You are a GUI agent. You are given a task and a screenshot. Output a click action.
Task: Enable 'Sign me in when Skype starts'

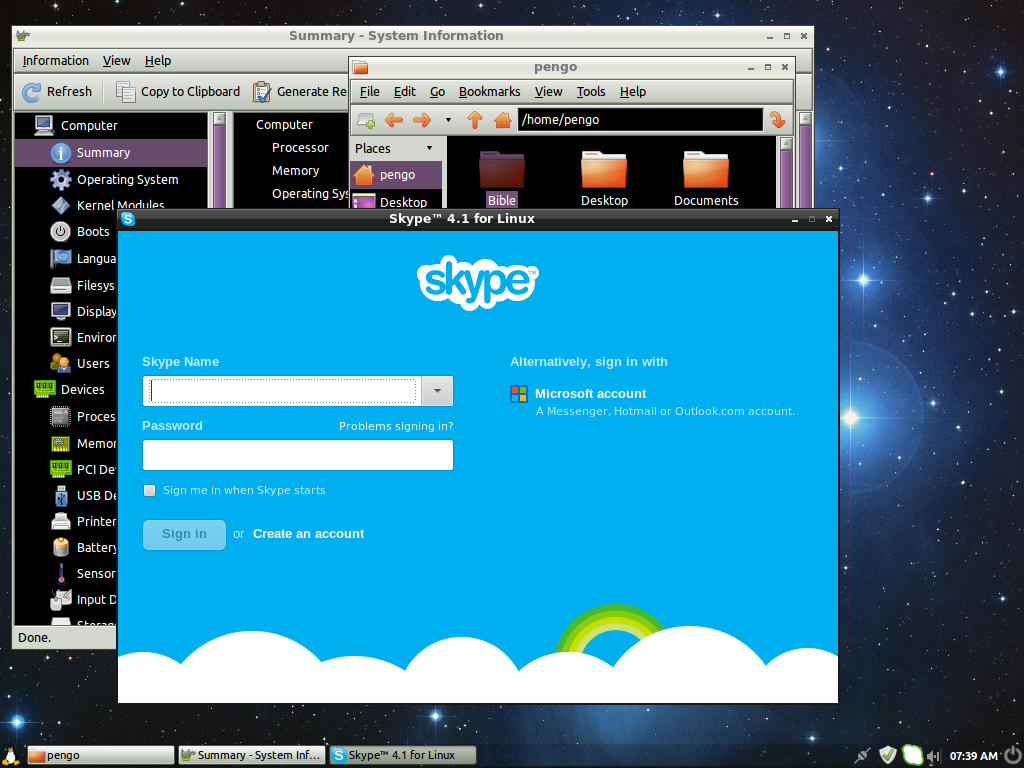(x=150, y=490)
